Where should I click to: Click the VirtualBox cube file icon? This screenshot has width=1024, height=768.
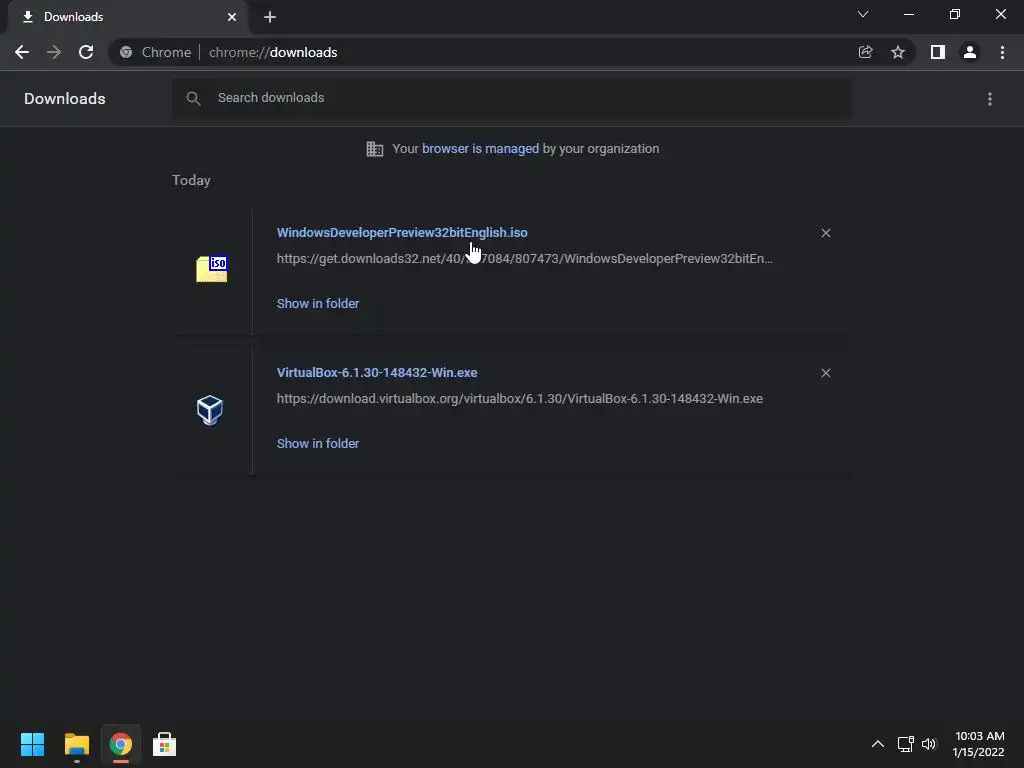tap(210, 410)
